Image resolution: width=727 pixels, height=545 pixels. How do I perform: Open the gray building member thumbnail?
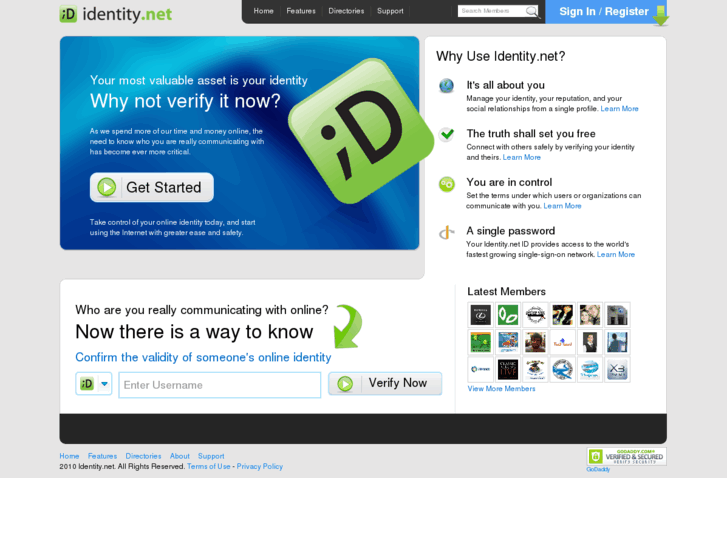(617, 315)
